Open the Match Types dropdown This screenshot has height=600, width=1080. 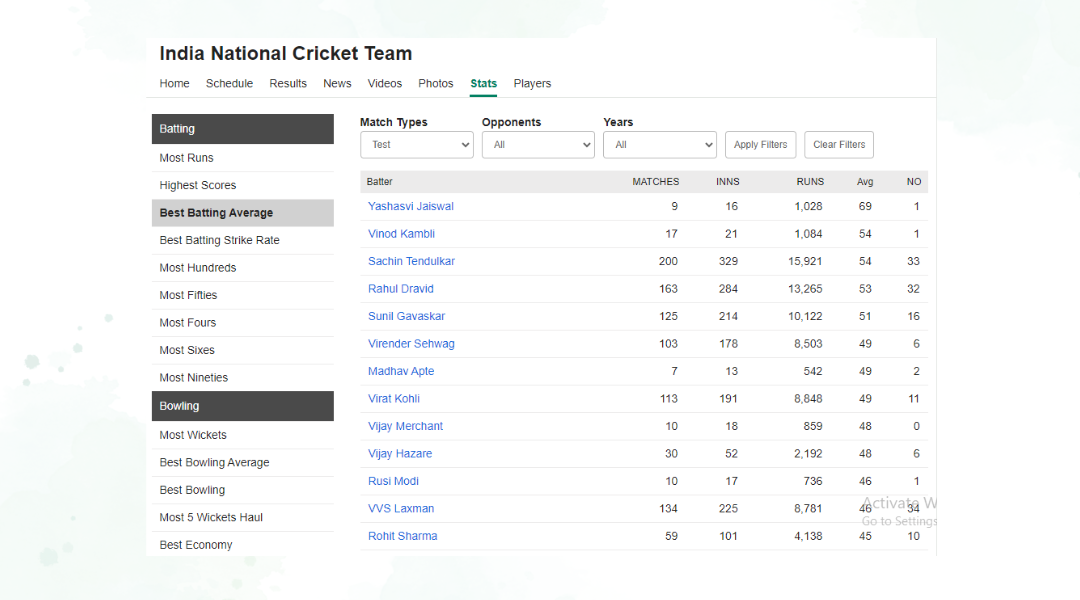coord(416,145)
